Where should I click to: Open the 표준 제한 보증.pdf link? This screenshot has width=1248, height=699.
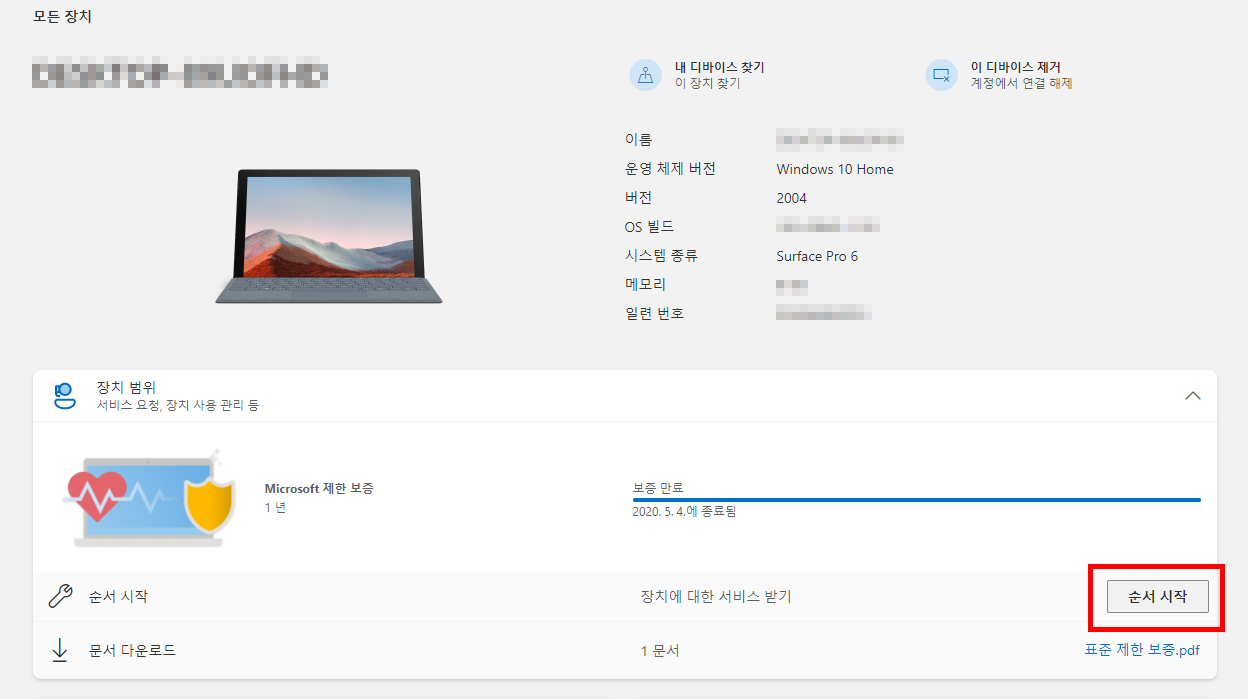1142,650
